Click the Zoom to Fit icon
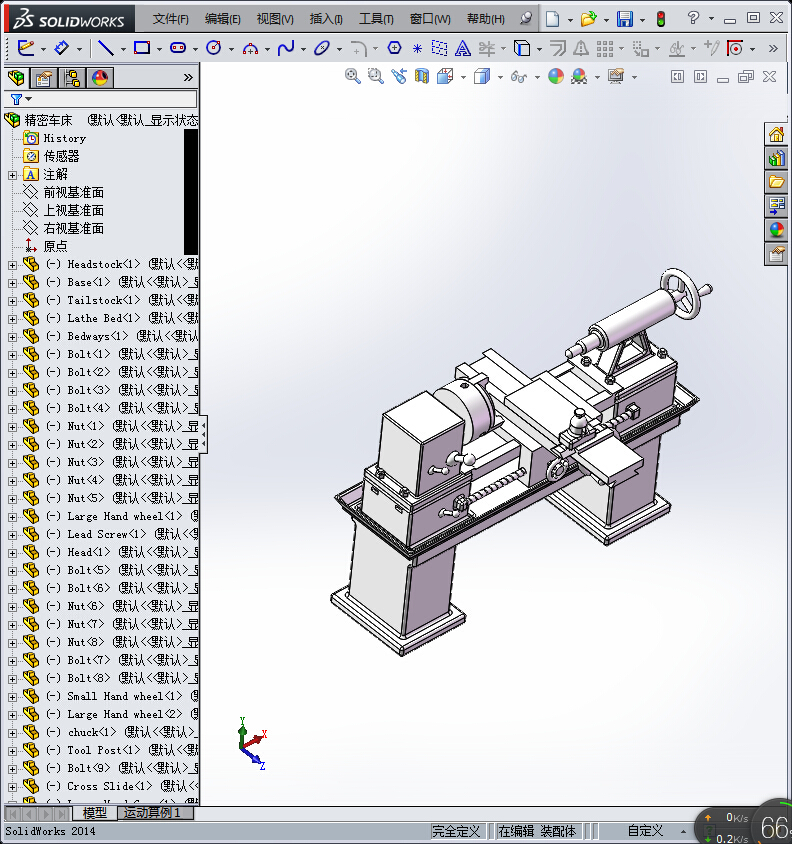Viewport: 792px width, 844px height. click(x=353, y=76)
